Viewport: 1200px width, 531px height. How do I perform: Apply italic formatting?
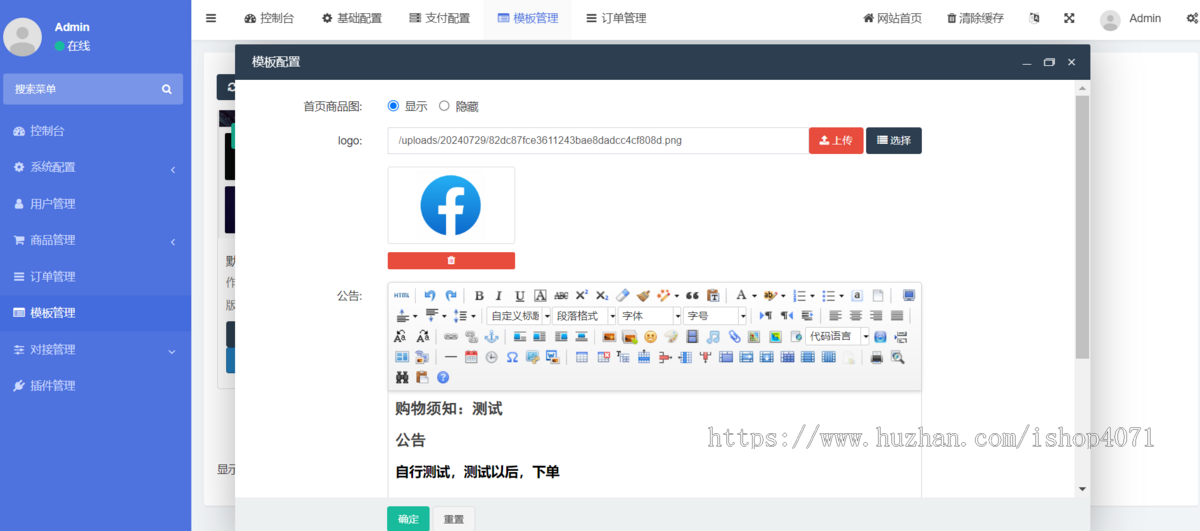pos(499,296)
